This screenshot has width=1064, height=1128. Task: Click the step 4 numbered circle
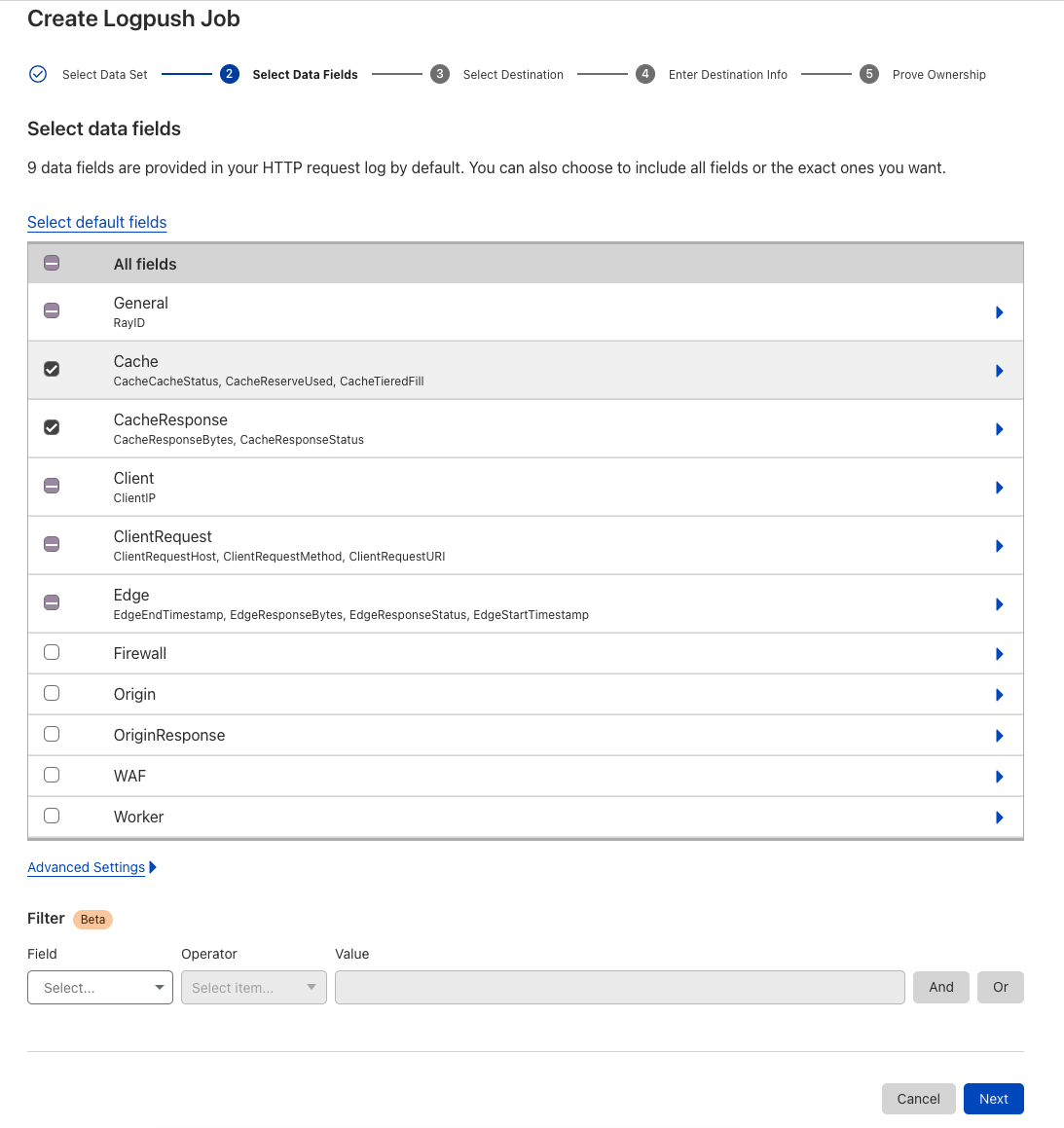coord(645,73)
